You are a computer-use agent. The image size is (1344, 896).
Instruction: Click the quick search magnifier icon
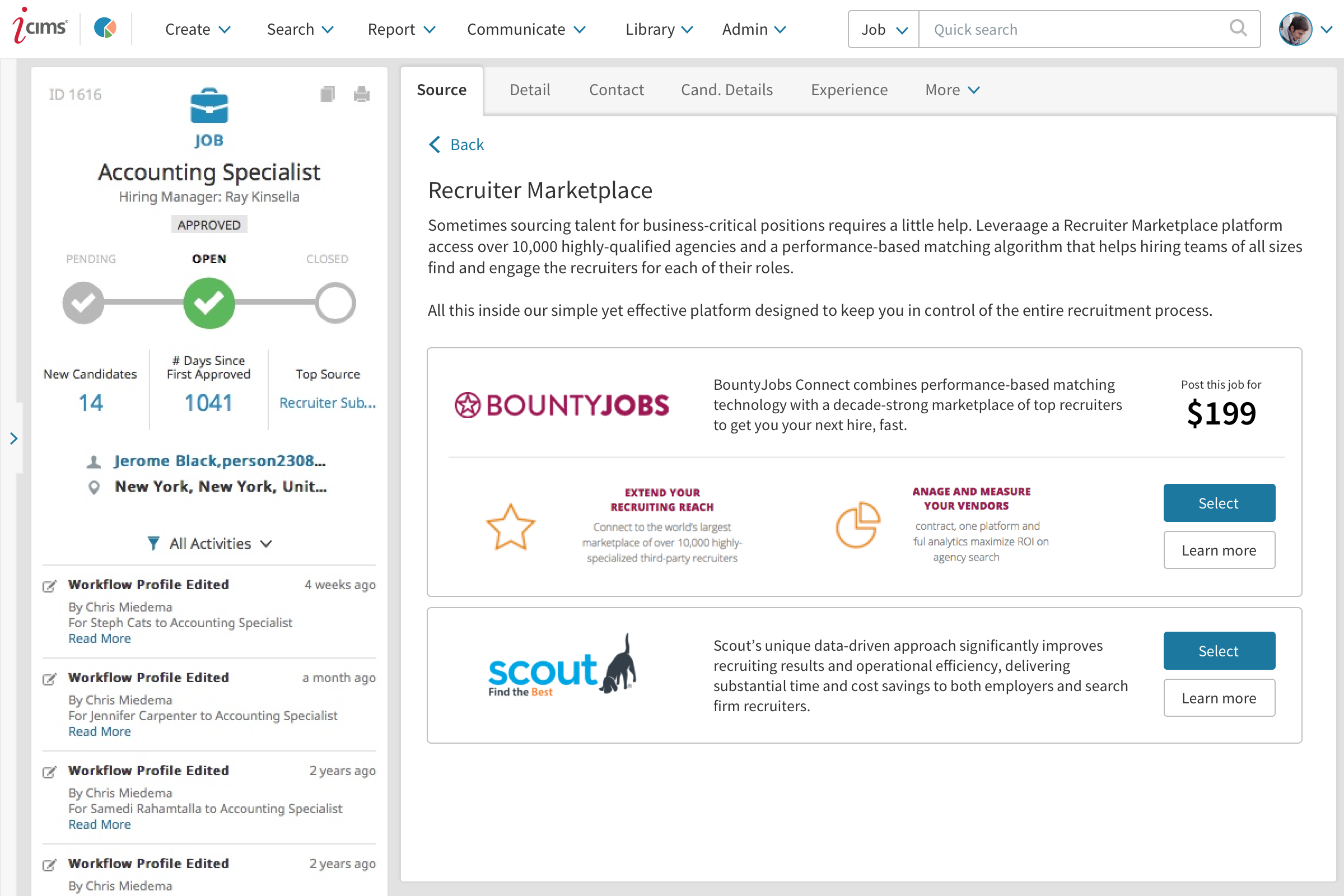click(x=1238, y=28)
